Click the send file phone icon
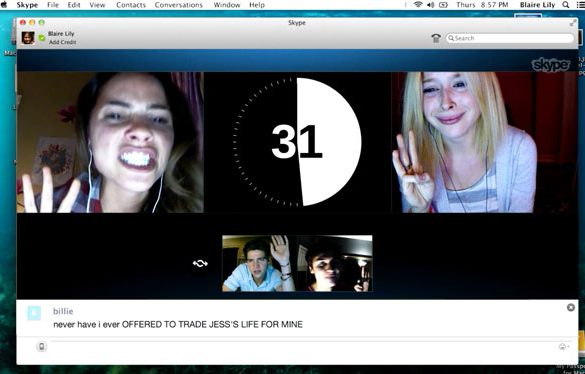 click(x=41, y=347)
